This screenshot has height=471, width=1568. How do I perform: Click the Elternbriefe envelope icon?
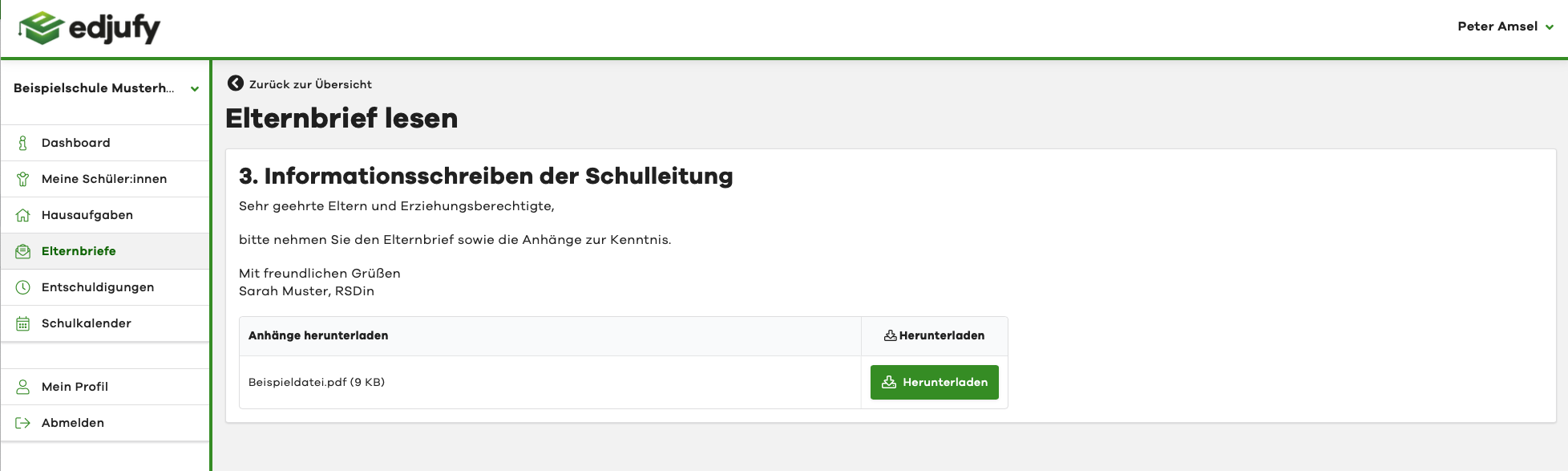click(x=23, y=251)
